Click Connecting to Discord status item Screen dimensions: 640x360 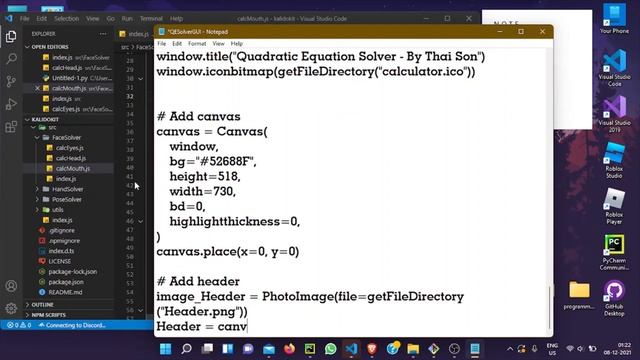tap(72, 325)
